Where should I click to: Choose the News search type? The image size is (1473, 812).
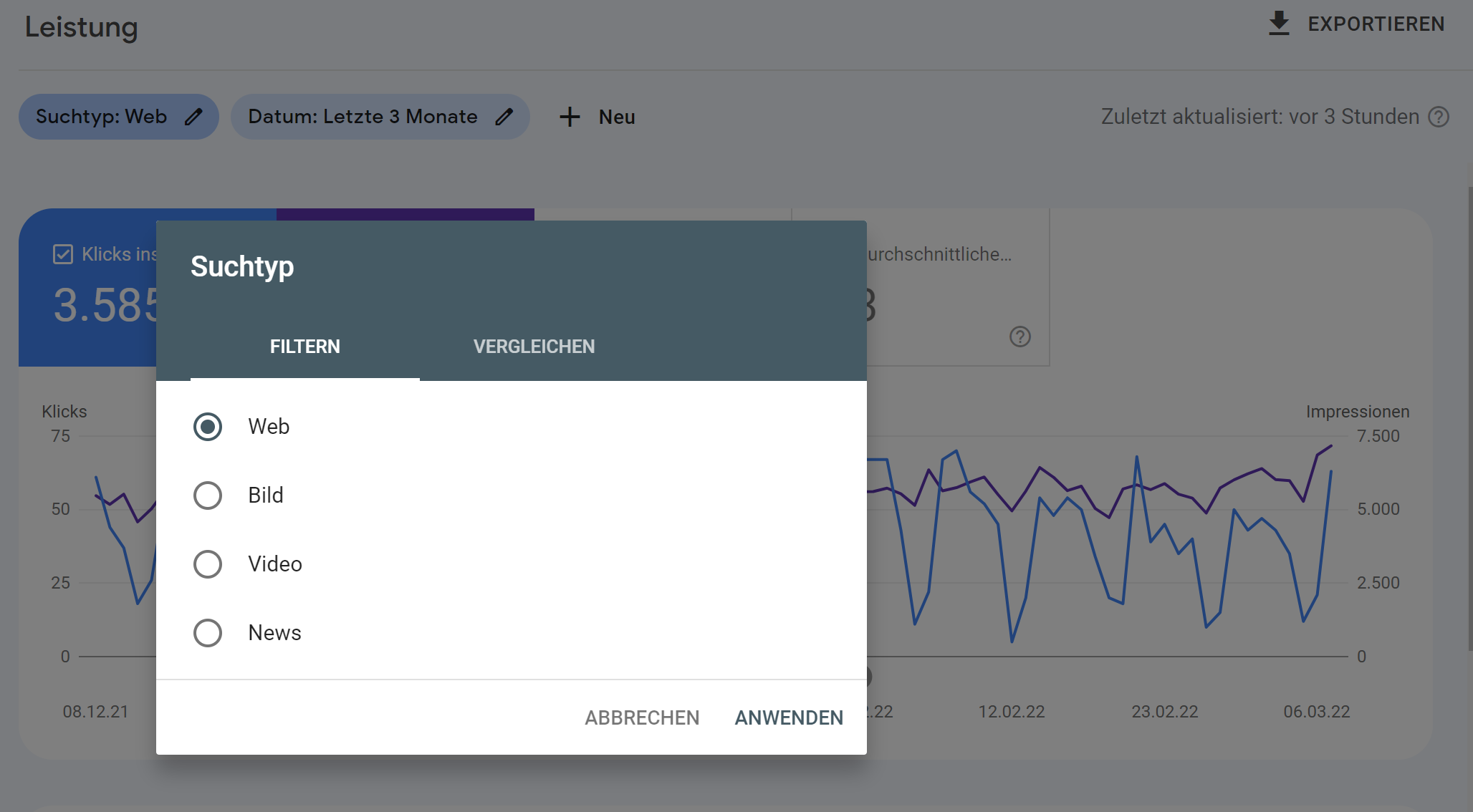(208, 633)
